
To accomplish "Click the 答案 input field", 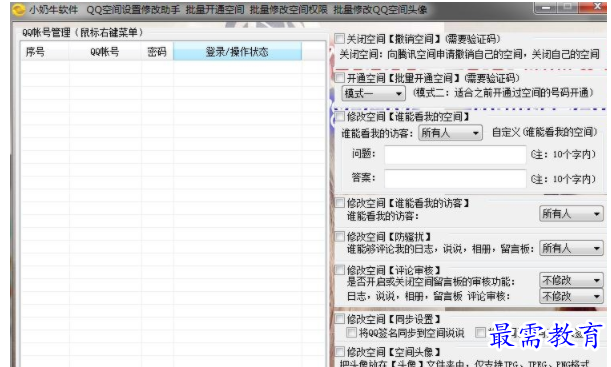I will click(455, 178).
